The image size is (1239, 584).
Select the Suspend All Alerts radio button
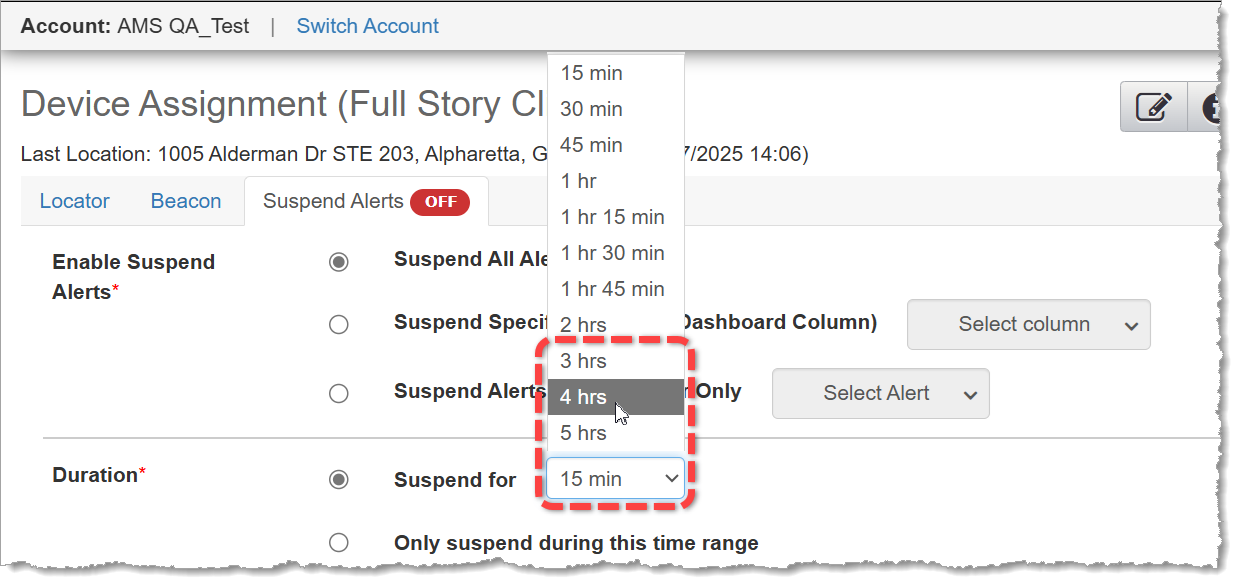(339, 262)
